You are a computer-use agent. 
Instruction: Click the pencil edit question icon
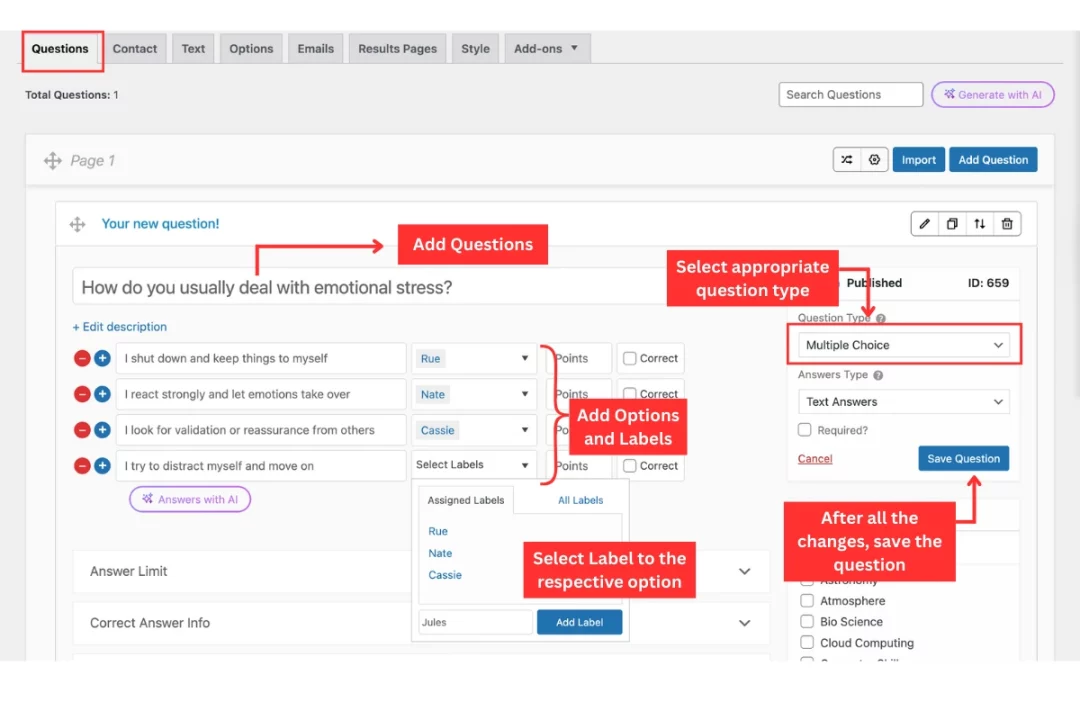tap(925, 224)
